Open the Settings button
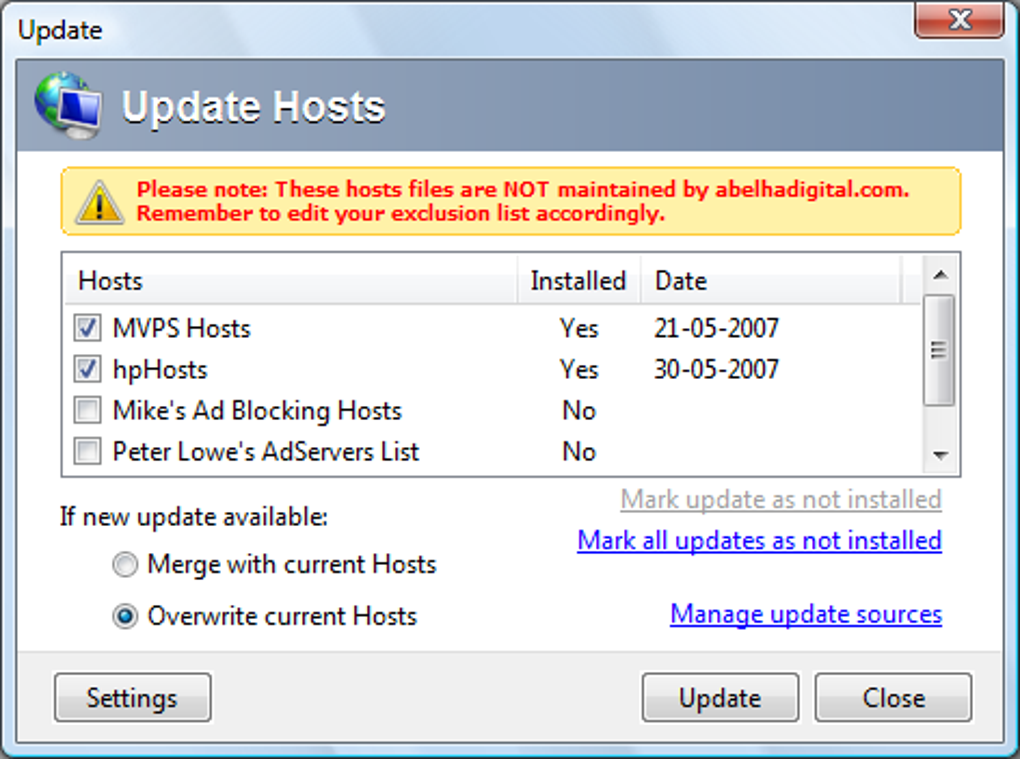Viewport: 1020px width, 759px height. tap(132, 698)
